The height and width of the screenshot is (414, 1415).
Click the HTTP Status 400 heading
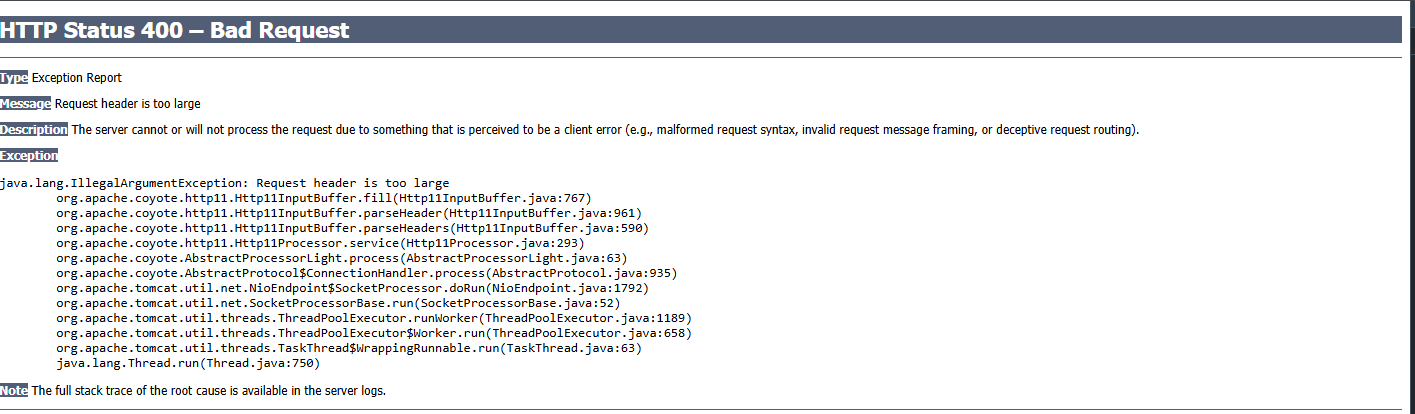coord(175,30)
